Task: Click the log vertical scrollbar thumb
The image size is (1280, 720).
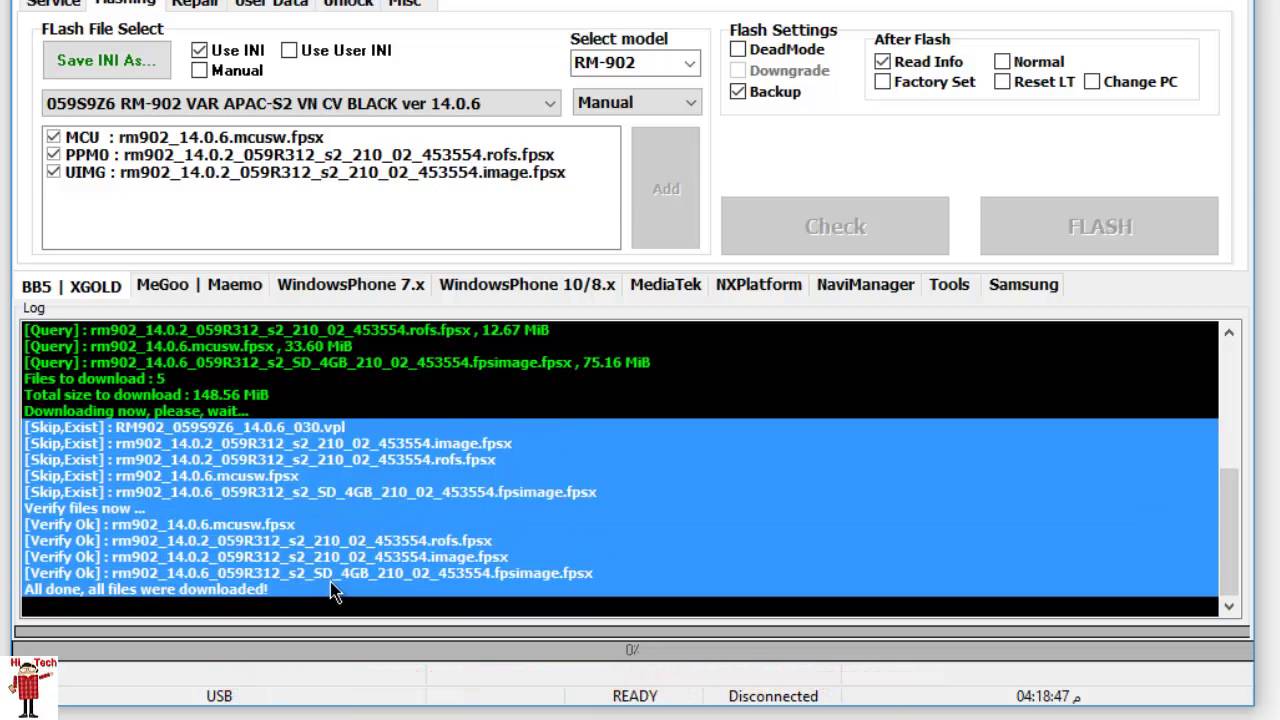Action: (x=1229, y=531)
